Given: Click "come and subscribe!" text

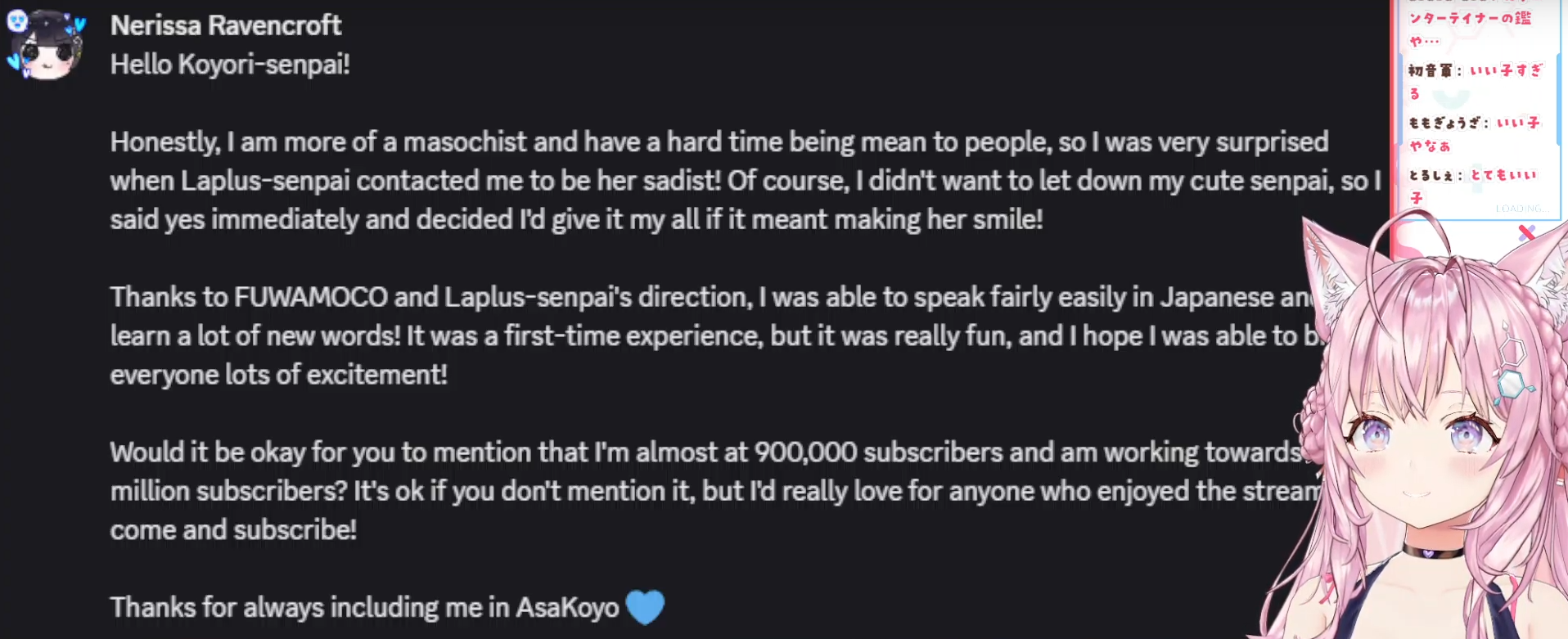Looking at the screenshot, I should coord(233,530).
